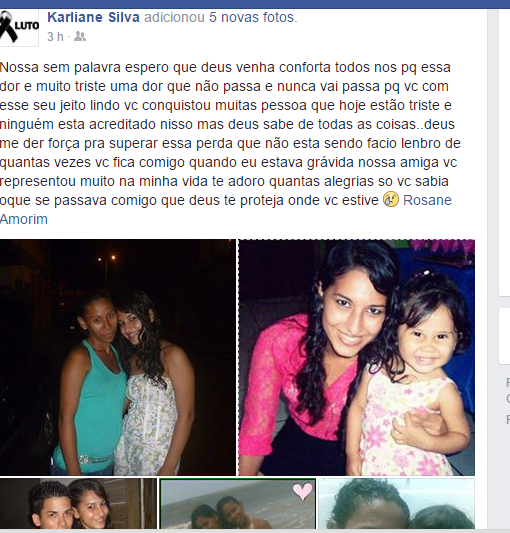Open the last photo thumbnail in the row
Viewport: 510px width, 533px height.
click(396, 503)
